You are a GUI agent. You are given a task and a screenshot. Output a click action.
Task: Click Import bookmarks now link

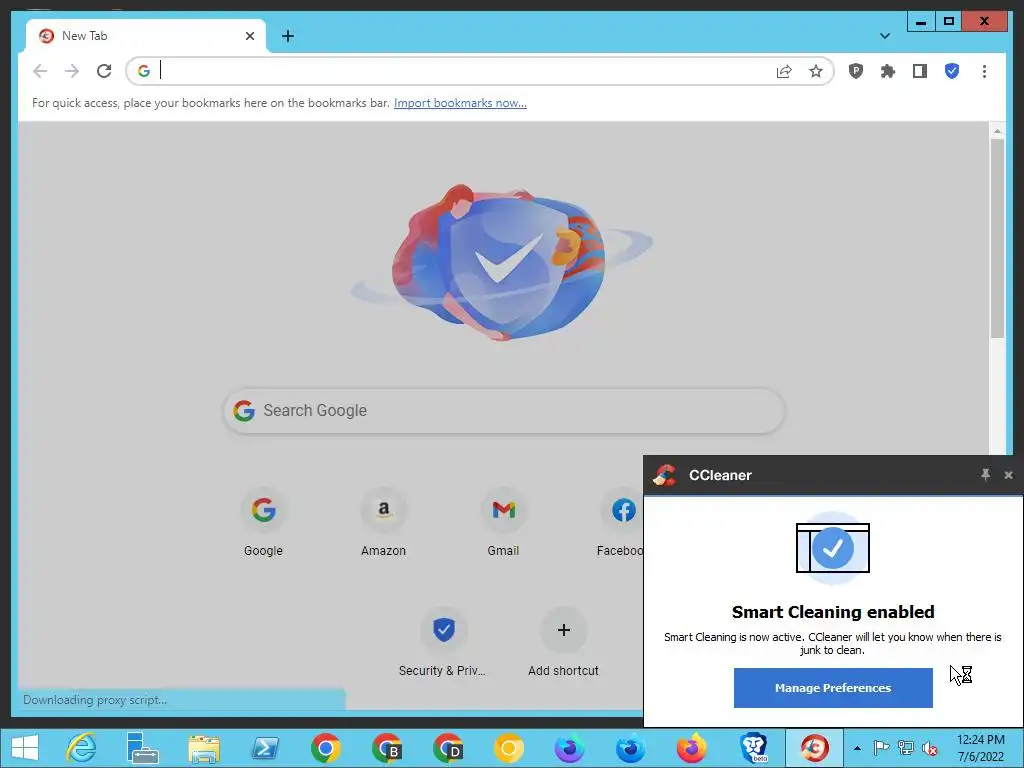(460, 103)
